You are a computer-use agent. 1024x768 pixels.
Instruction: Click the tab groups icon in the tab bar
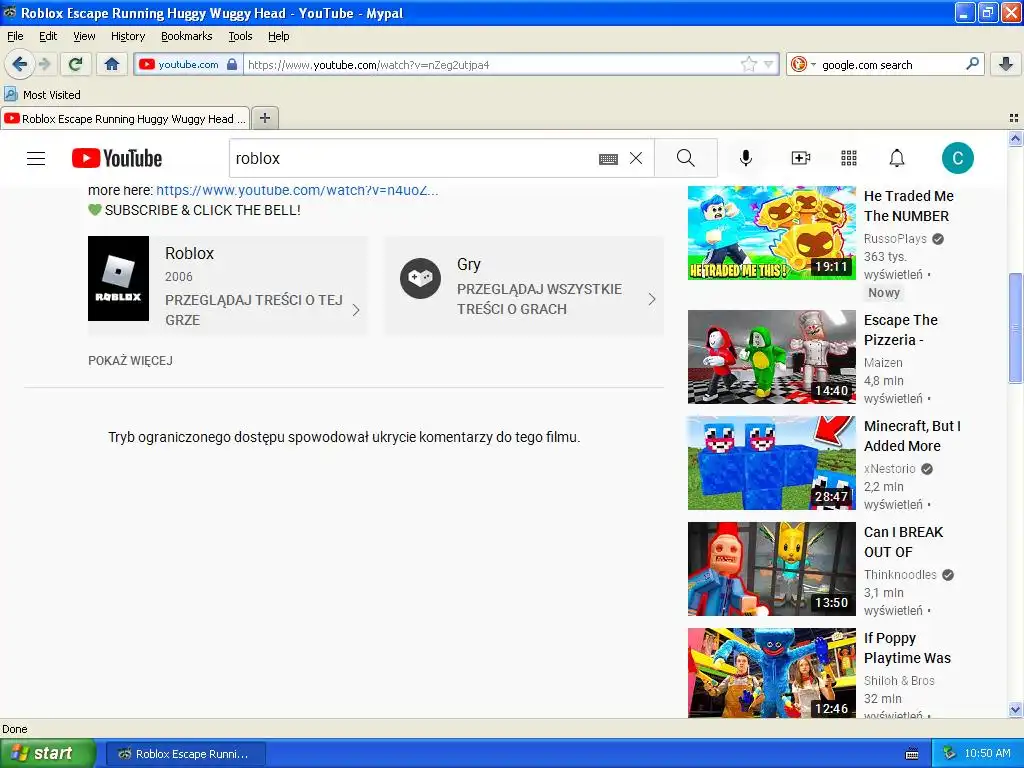[x=1014, y=118]
